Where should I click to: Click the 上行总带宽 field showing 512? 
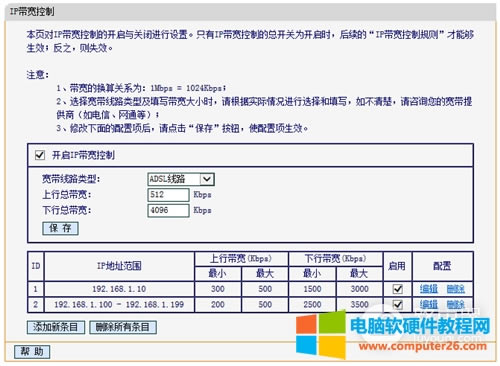pos(168,195)
